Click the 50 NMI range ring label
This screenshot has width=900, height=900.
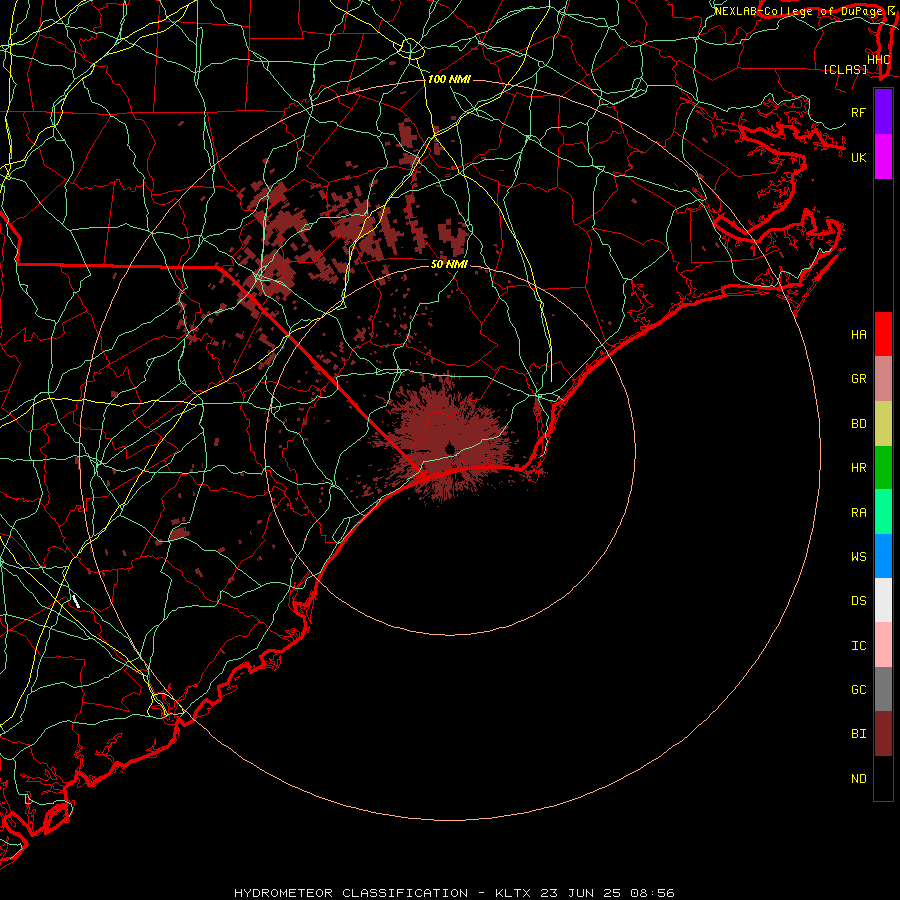449,264
